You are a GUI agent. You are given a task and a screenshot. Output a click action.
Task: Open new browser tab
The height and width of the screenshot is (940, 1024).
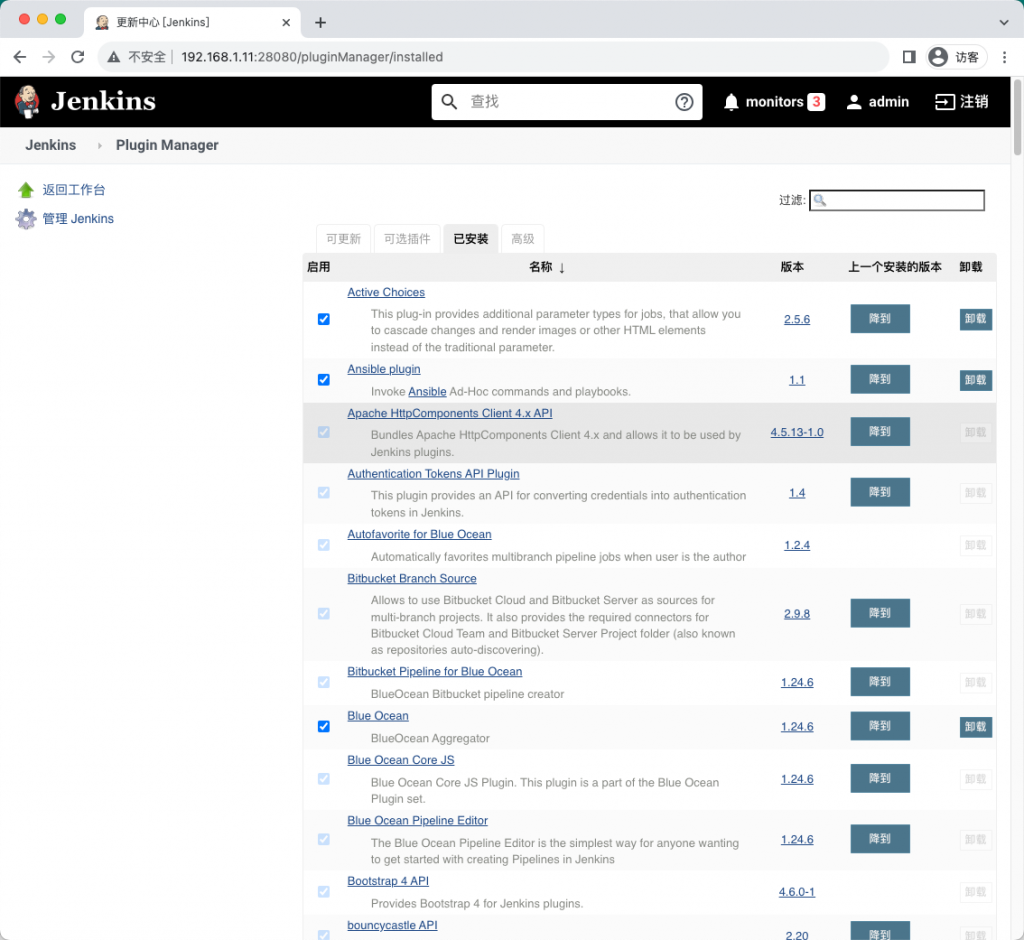(320, 22)
